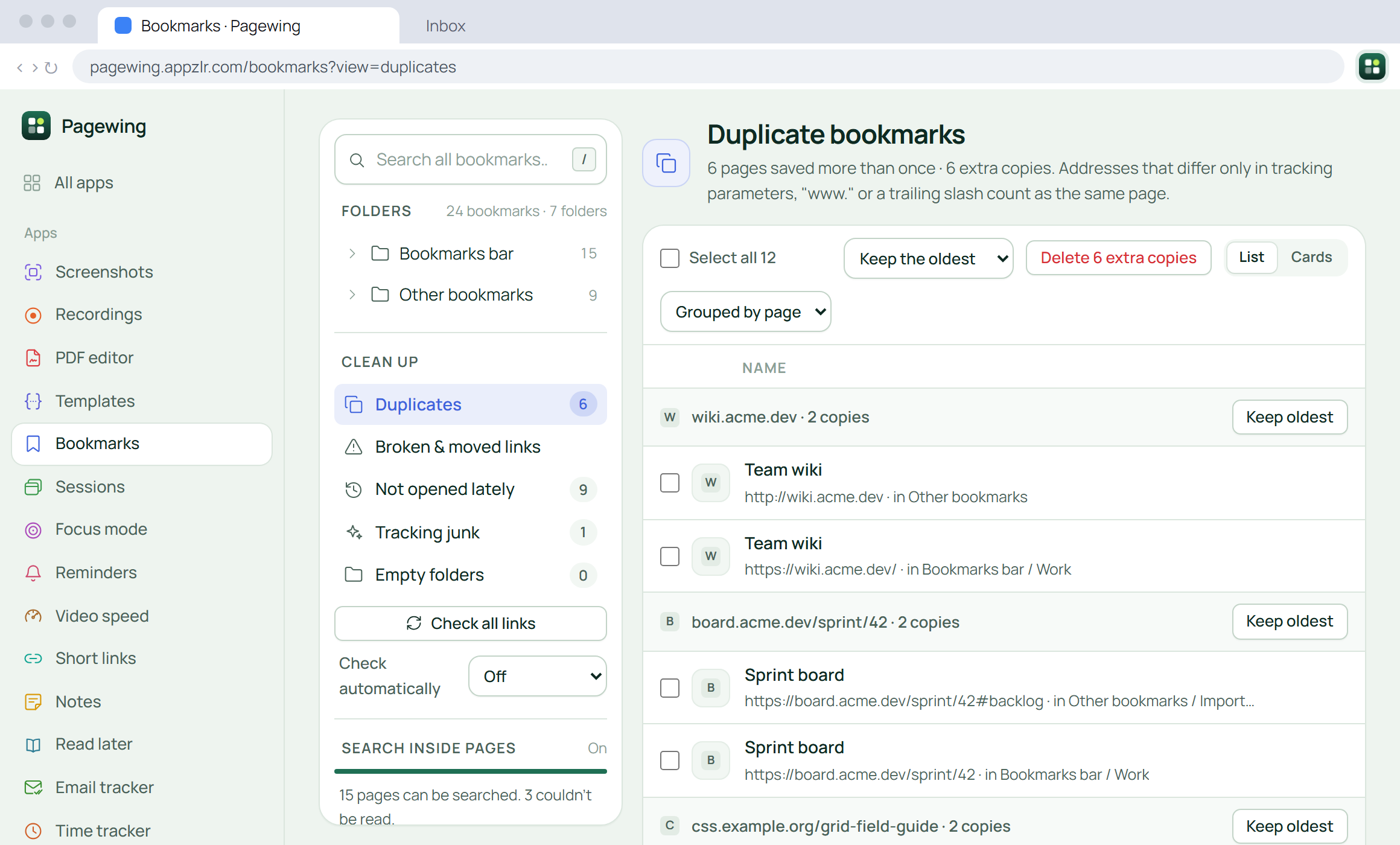This screenshot has width=1400, height=845.
Task: Open Short links app
Action: (x=142, y=658)
